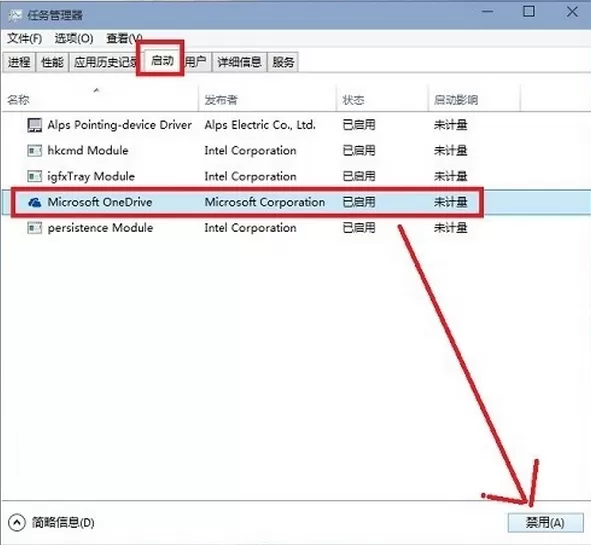Click Intel Corporation publisher of igfxTray Module
The height and width of the screenshot is (545, 591).
(250, 176)
